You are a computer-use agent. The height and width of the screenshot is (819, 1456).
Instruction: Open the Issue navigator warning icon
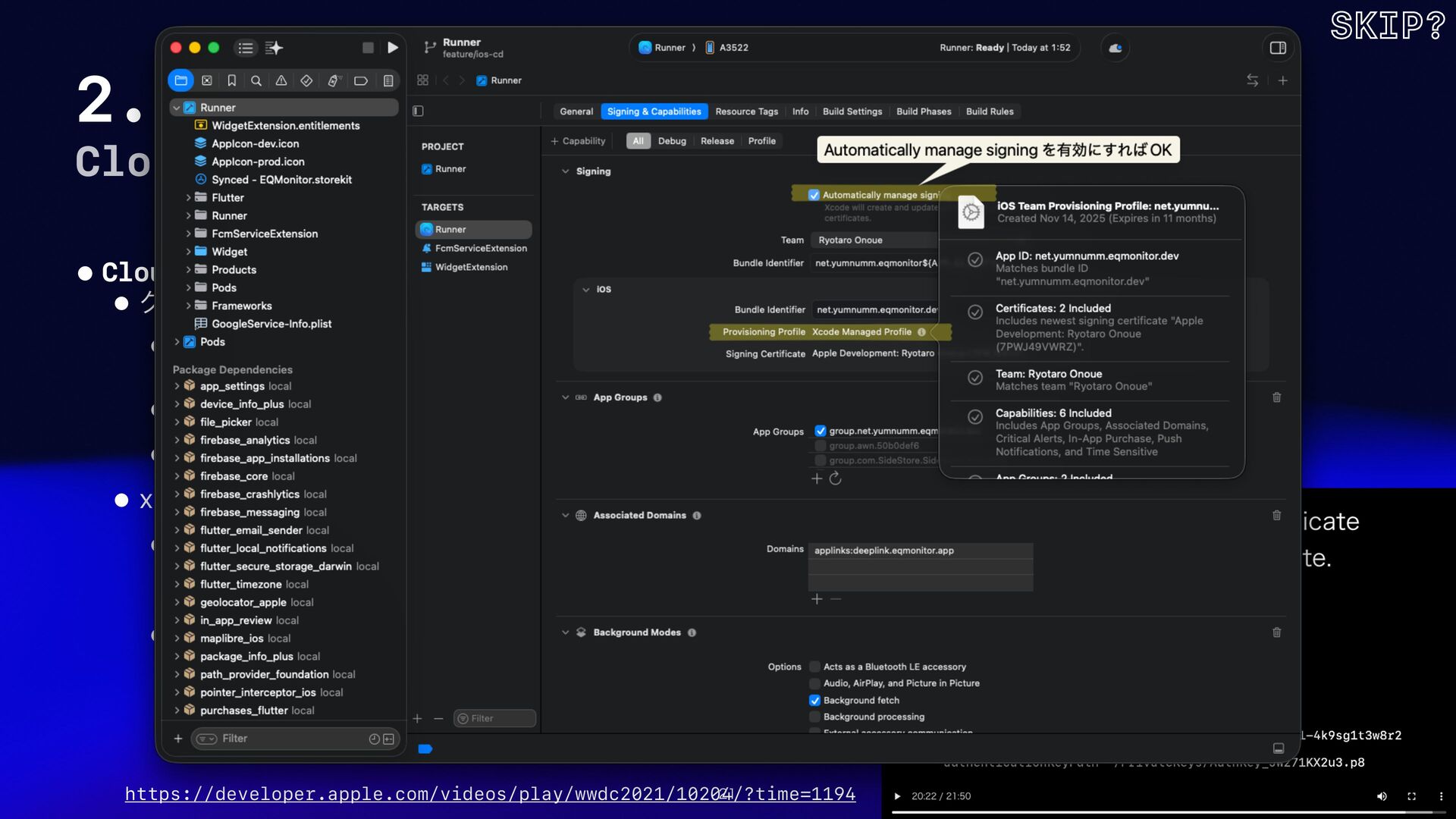tap(281, 80)
